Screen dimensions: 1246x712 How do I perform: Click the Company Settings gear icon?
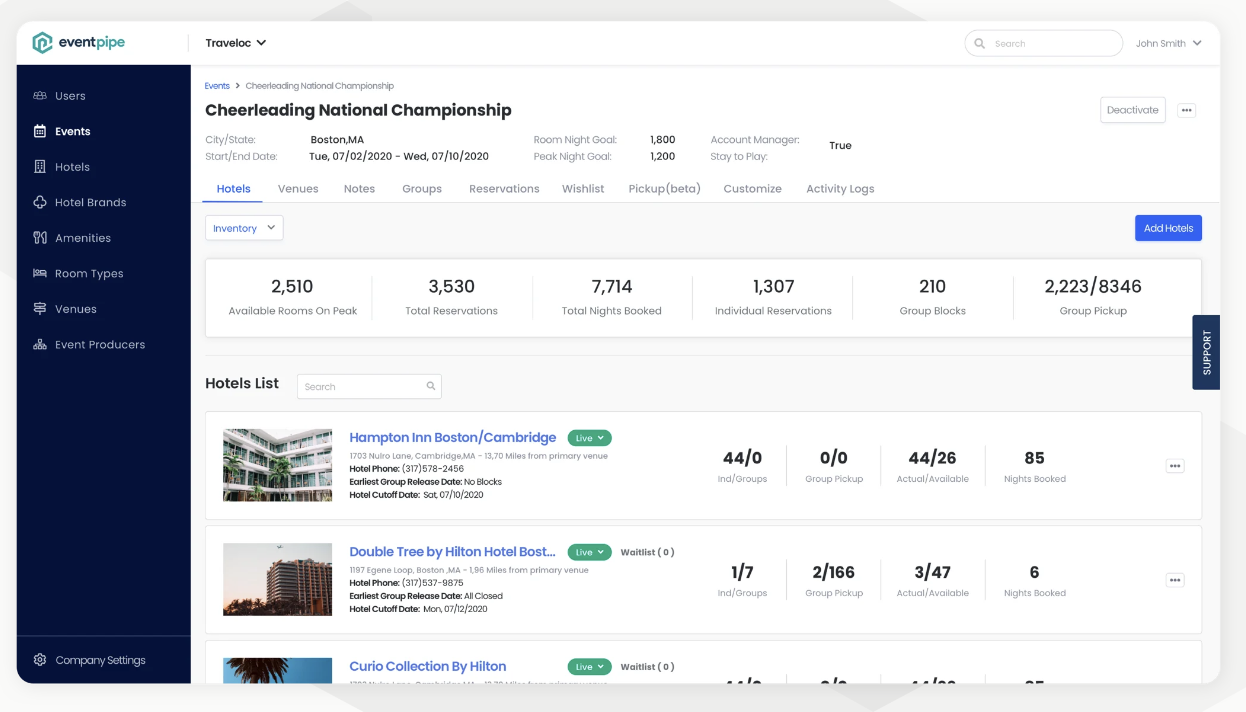point(40,660)
